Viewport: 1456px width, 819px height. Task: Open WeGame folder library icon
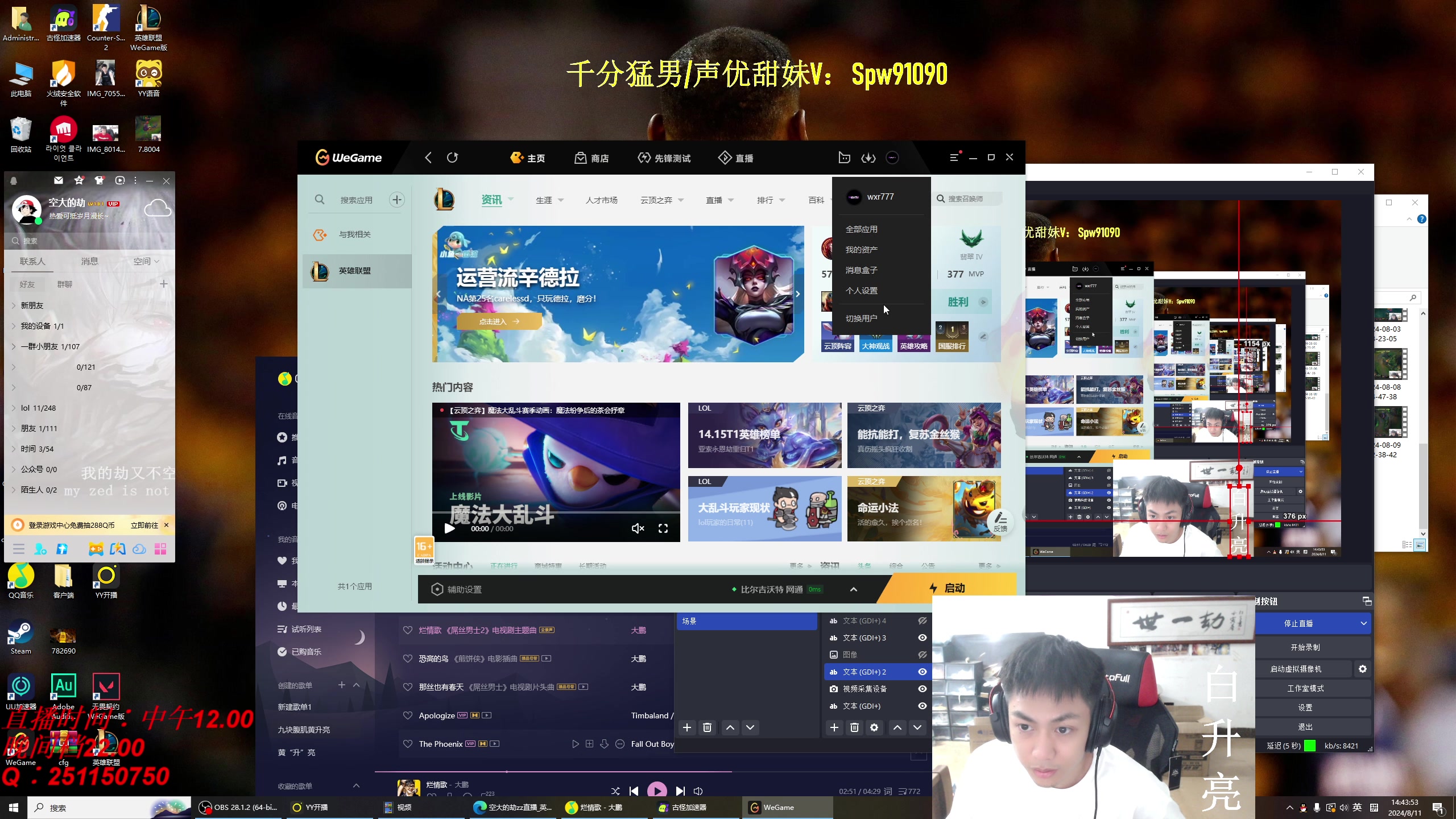click(x=845, y=158)
